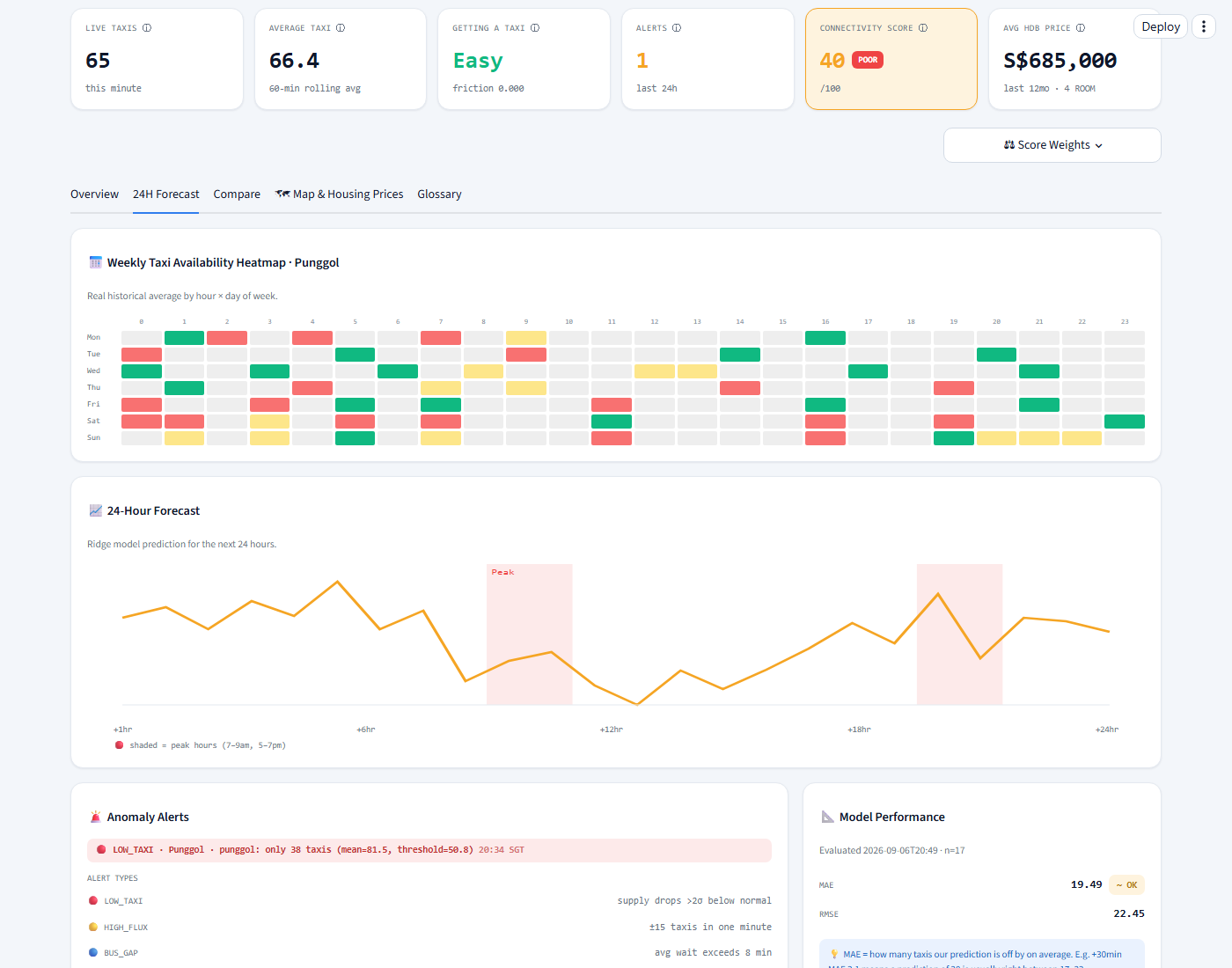Click the Easy taxi status text

point(478,61)
